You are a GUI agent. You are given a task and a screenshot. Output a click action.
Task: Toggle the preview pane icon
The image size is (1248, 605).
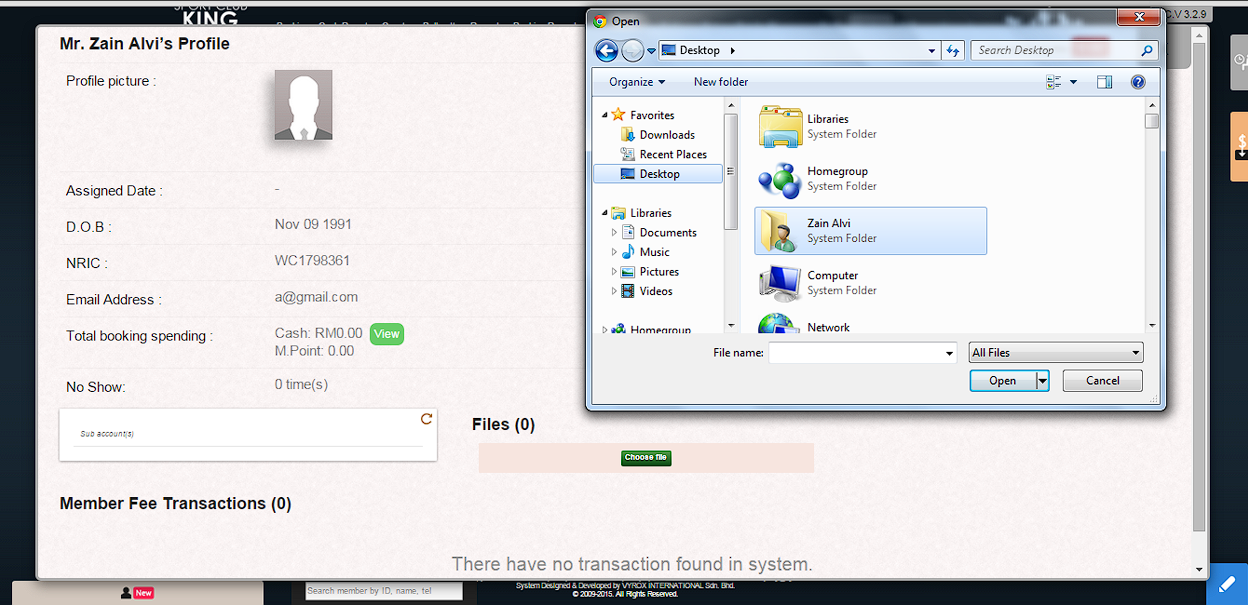1104,82
